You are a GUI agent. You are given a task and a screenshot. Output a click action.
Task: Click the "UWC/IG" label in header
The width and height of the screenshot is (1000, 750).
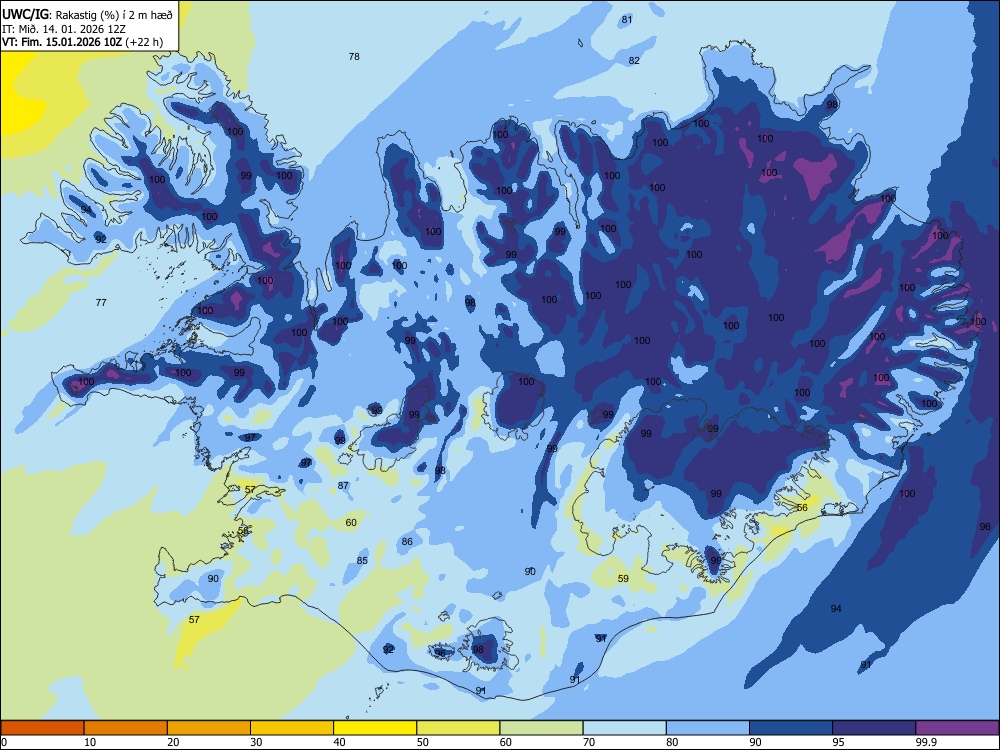click(x=26, y=15)
